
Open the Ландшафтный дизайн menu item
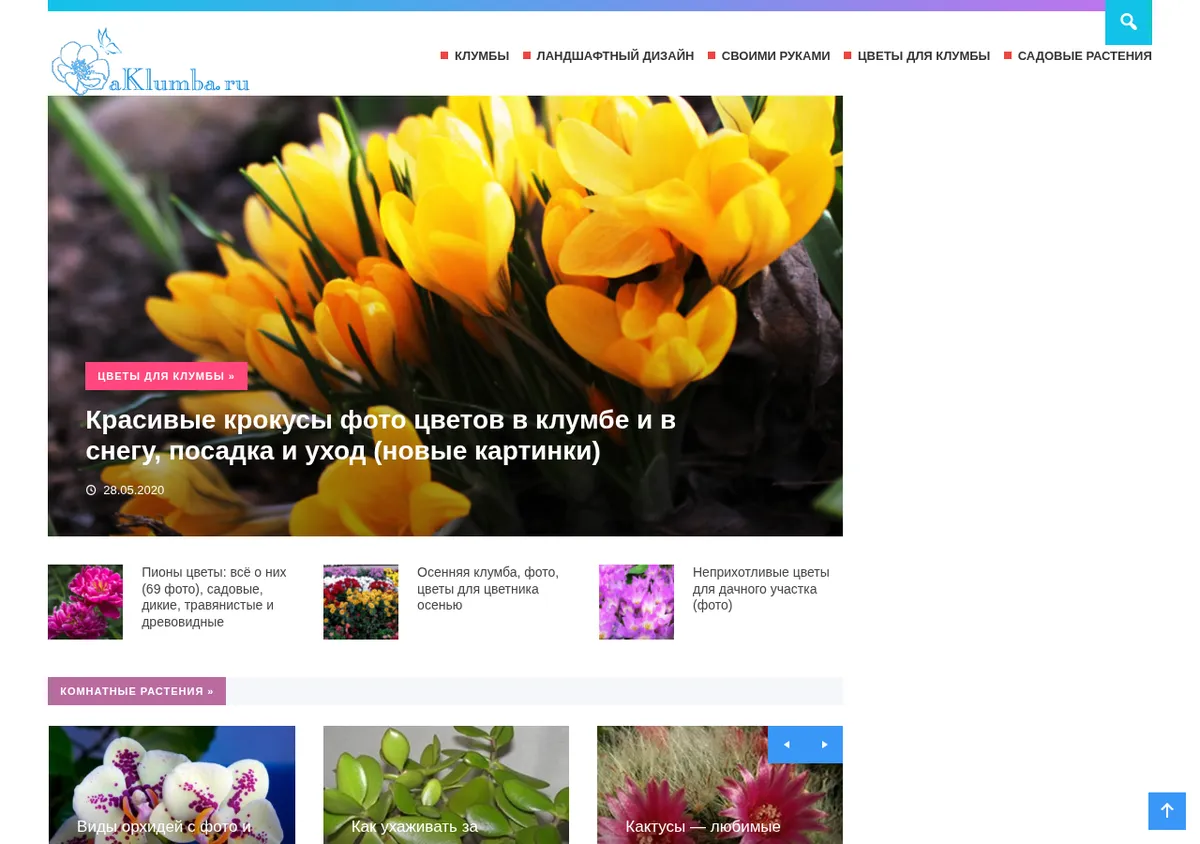click(x=615, y=56)
